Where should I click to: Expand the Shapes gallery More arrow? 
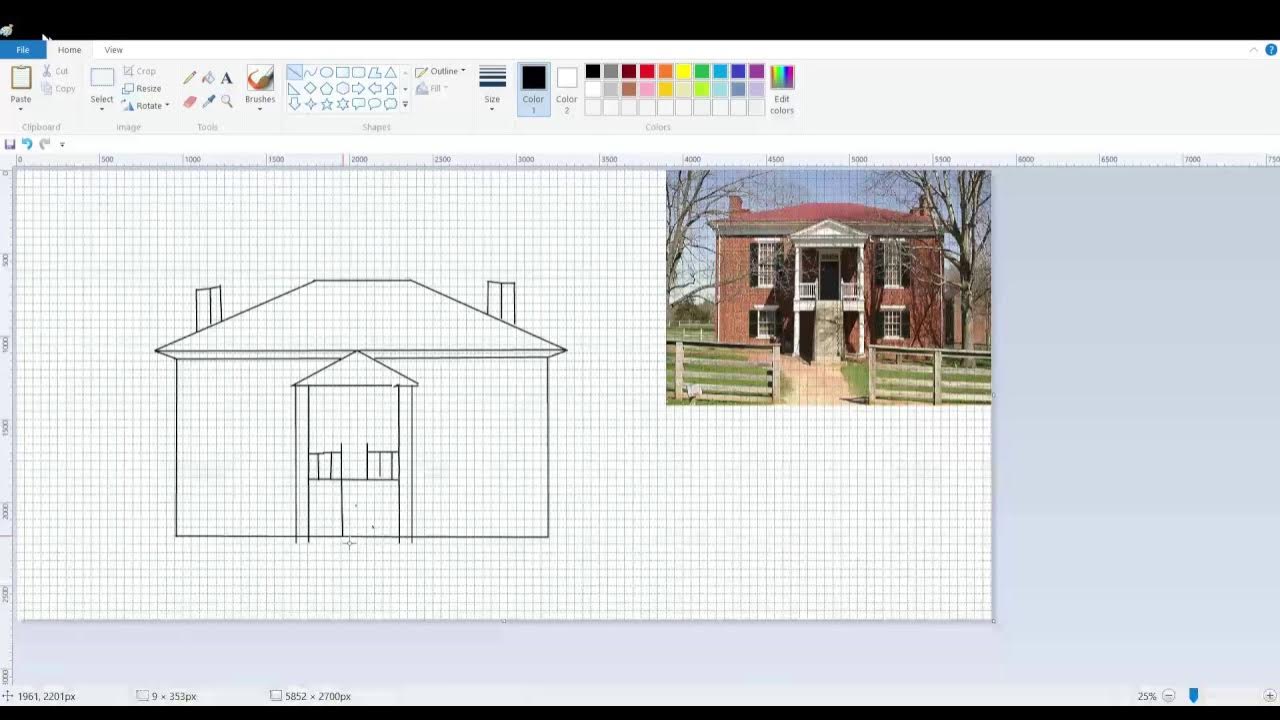pyautogui.click(x=405, y=104)
